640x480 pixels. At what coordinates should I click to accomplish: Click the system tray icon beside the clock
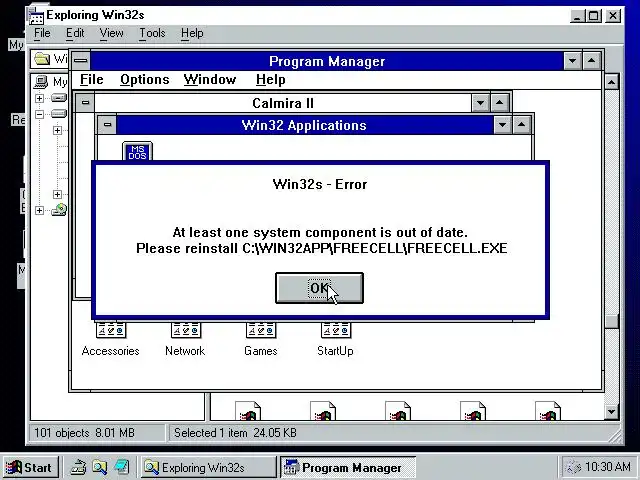573,467
